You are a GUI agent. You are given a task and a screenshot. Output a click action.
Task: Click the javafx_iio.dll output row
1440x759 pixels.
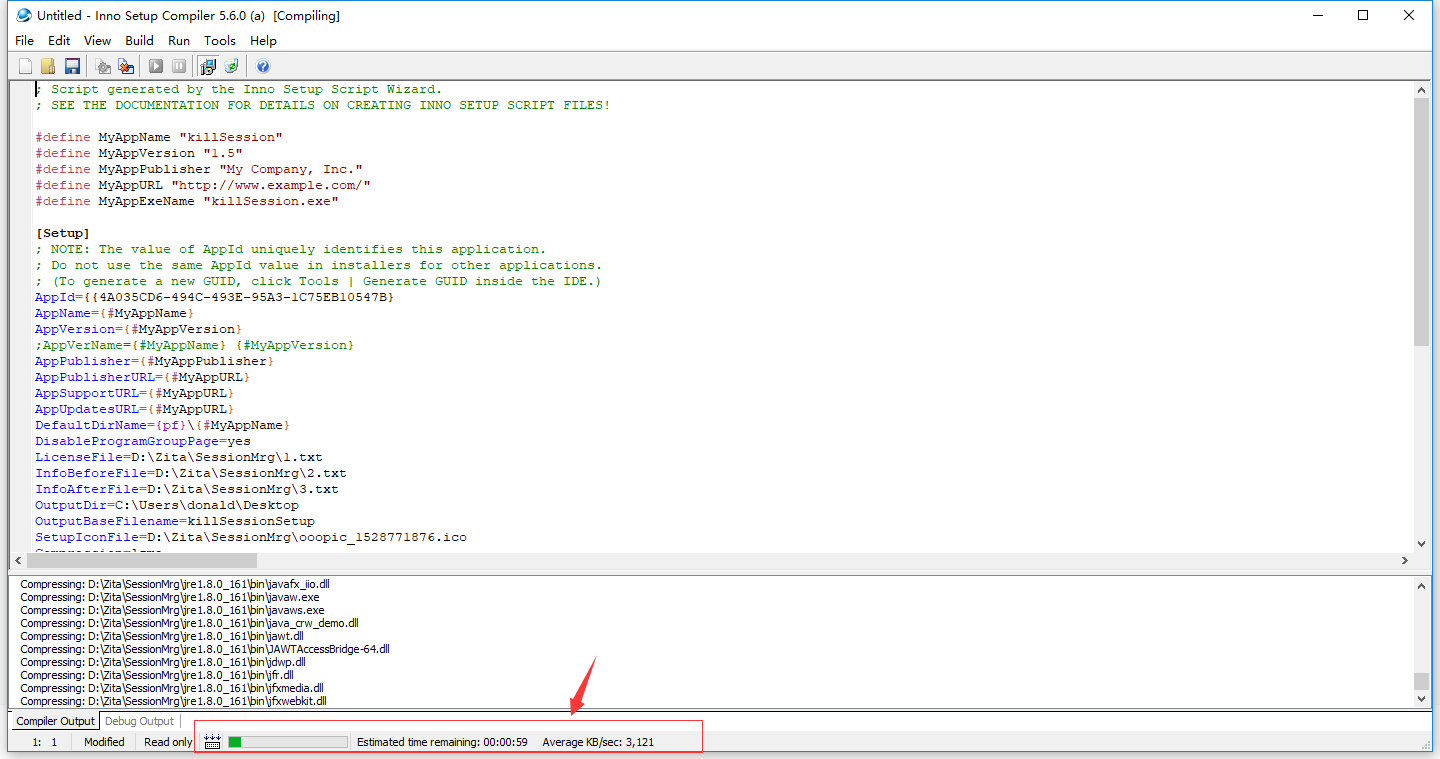coord(175,584)
